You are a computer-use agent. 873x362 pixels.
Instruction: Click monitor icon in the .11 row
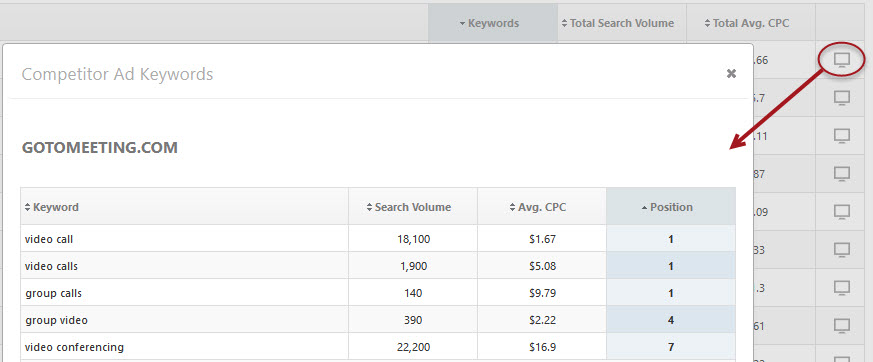842,135
